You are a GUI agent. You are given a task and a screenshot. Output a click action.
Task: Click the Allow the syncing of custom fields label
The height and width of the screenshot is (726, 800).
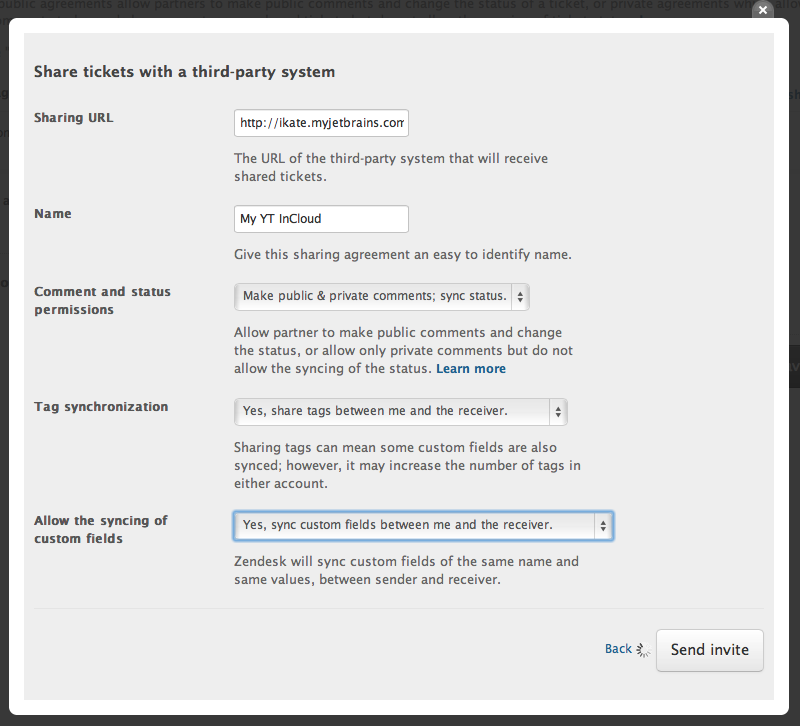100,529
